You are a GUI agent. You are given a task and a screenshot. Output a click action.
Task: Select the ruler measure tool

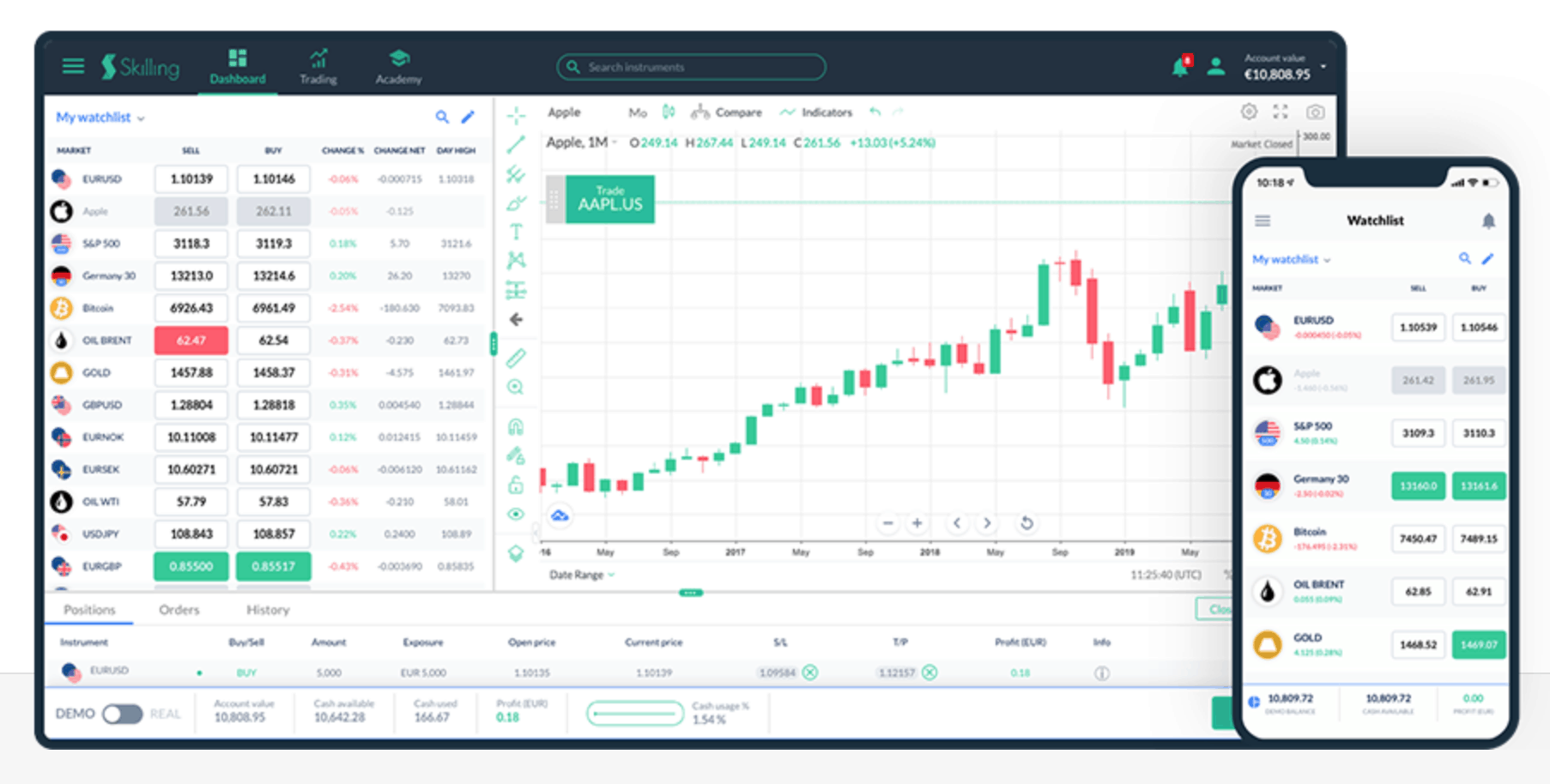click(516, 358)
